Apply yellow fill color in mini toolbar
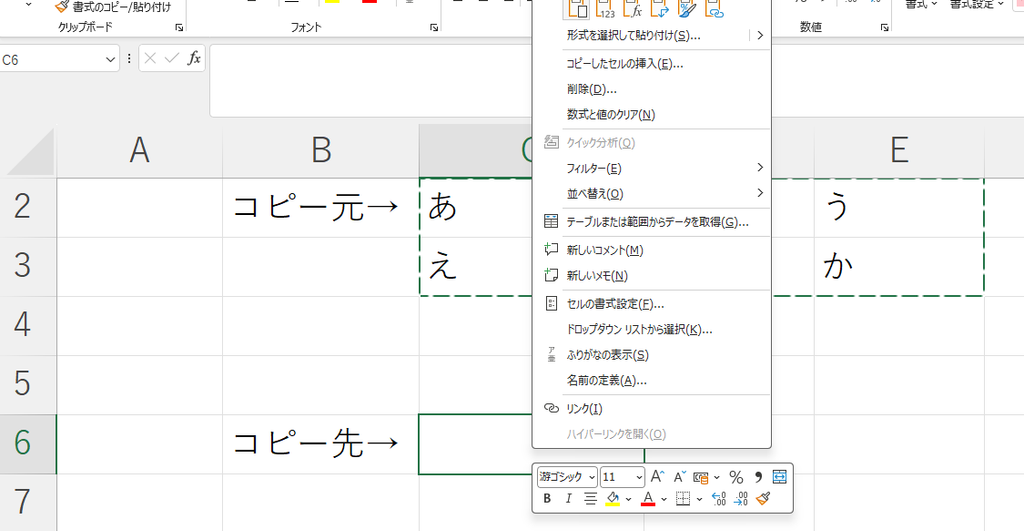 (x=613, y=499)
